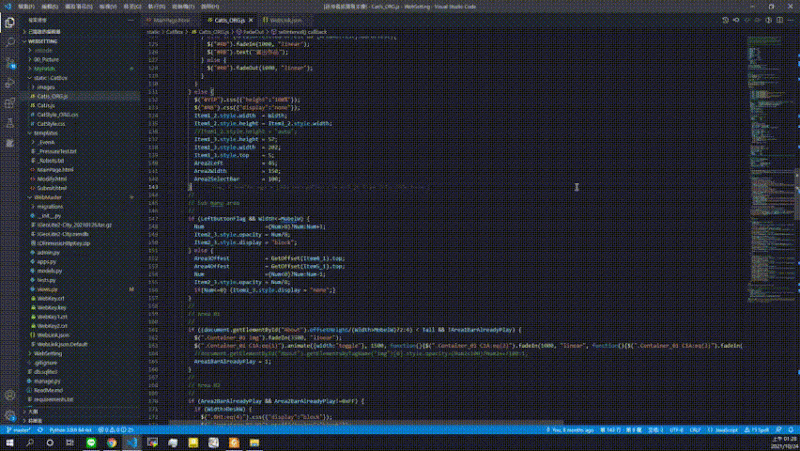Switch to the WebLink.json tab

click(285, 20)
